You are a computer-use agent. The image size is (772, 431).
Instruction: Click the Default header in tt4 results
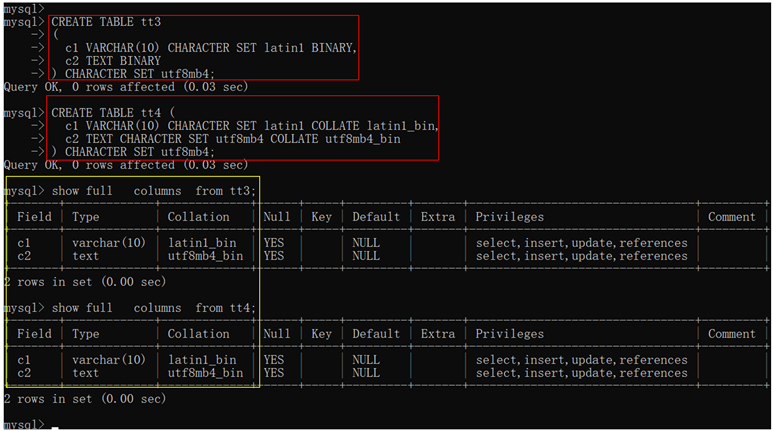click(x=376, y=334)
